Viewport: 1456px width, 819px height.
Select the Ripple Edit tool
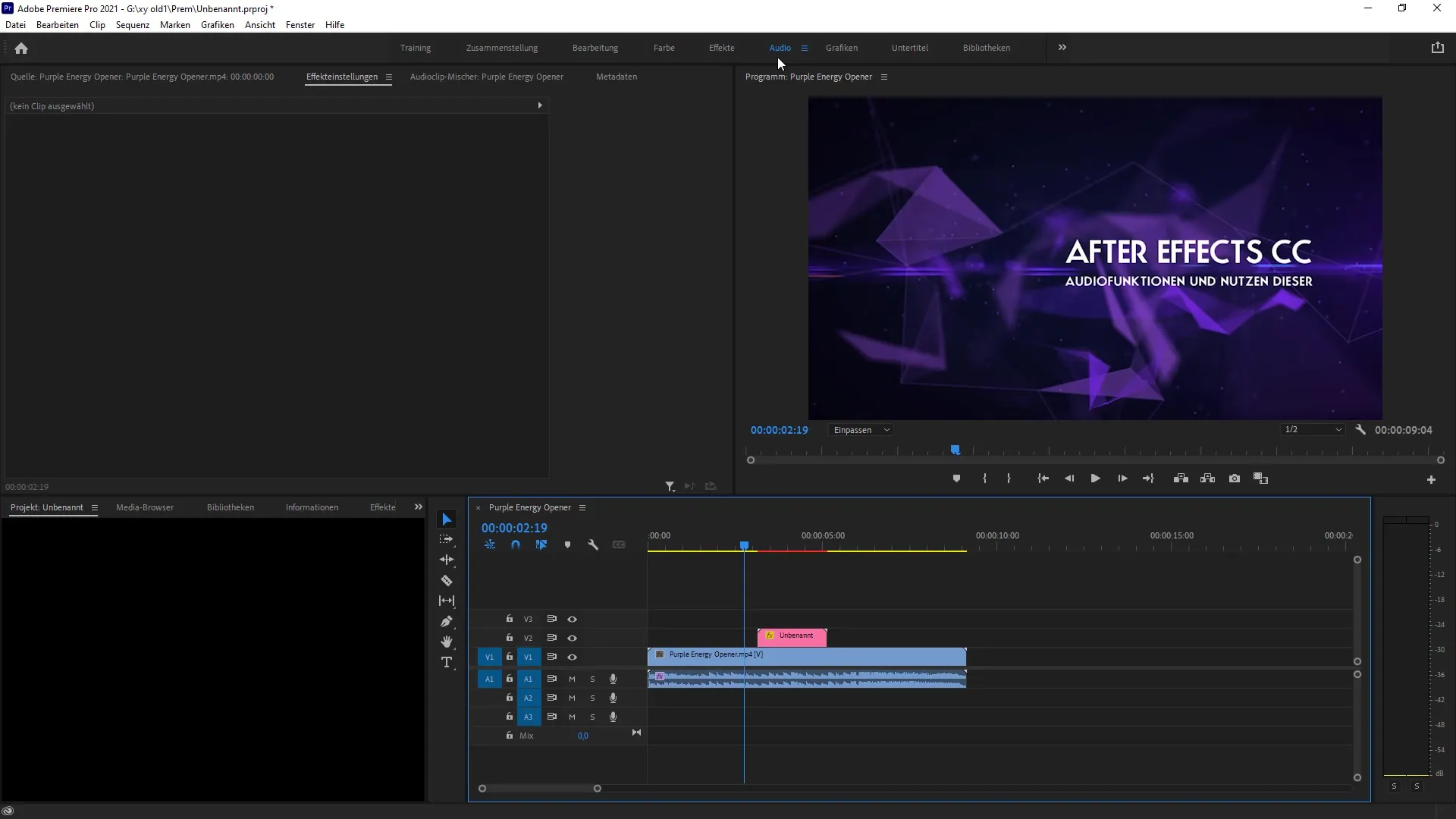coord(447,560)
